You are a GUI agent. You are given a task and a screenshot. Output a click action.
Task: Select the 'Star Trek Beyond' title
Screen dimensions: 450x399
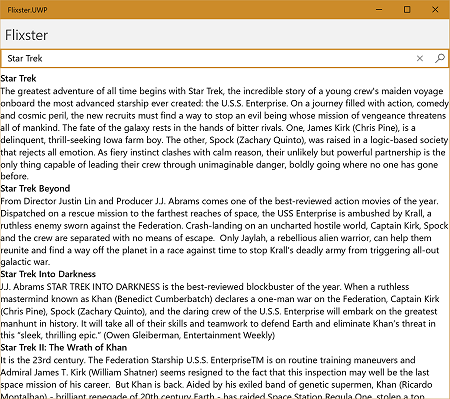[x=35, y=189]
